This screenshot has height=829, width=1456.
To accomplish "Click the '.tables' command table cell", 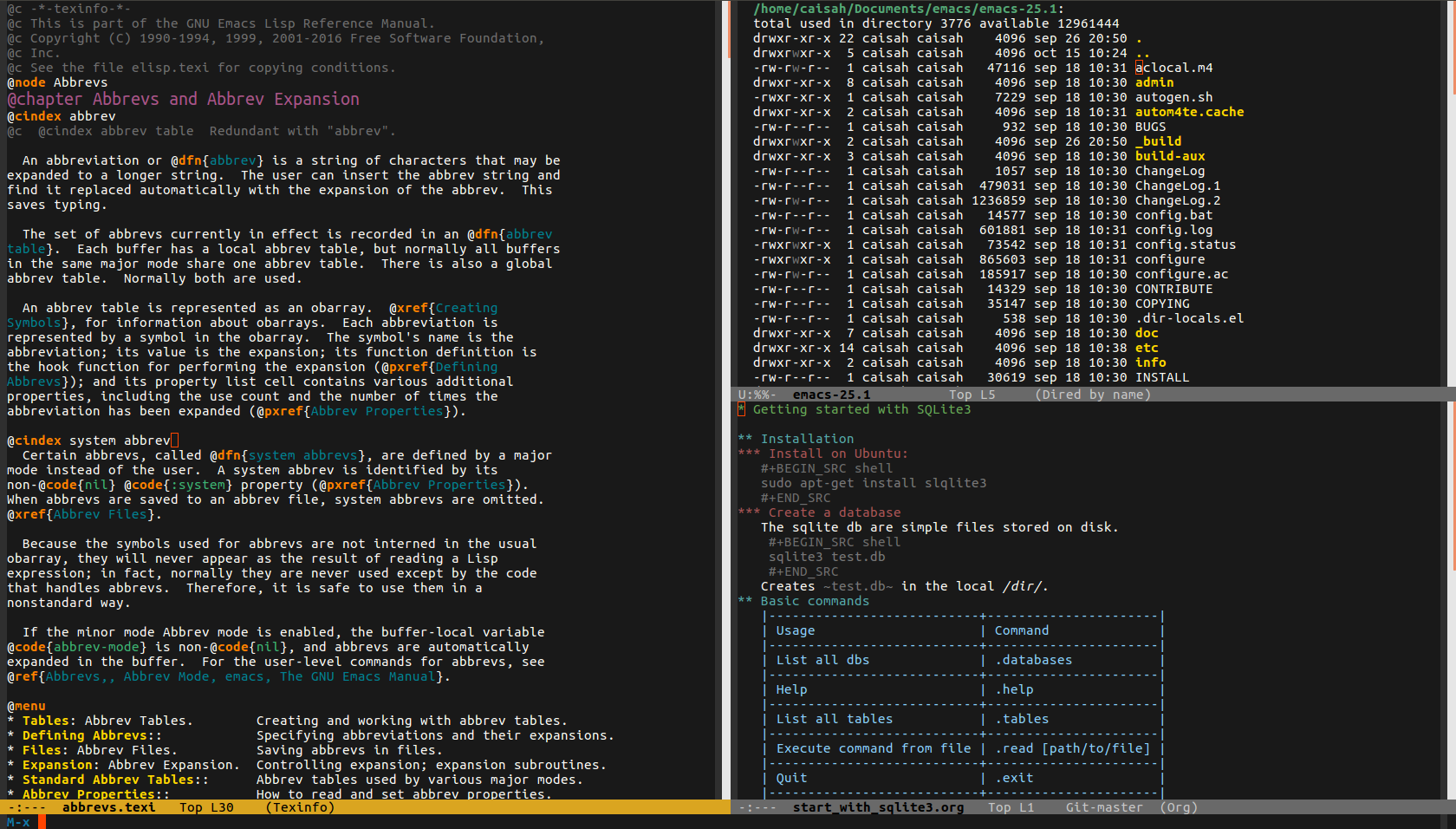I will (x=1022, y=719).
